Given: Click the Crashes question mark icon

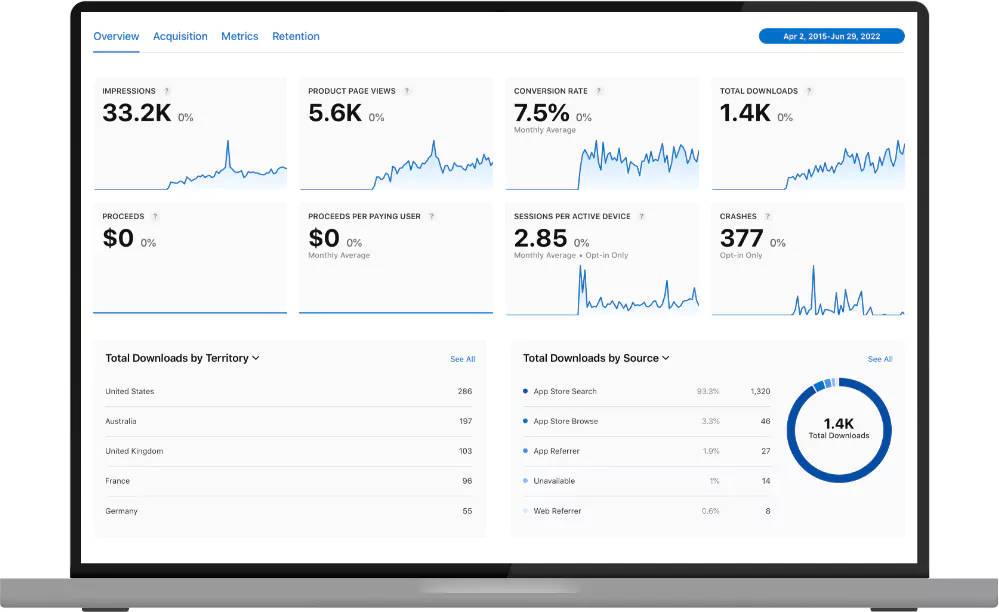Looking at the screenshot, I should (x=767, y=216).
